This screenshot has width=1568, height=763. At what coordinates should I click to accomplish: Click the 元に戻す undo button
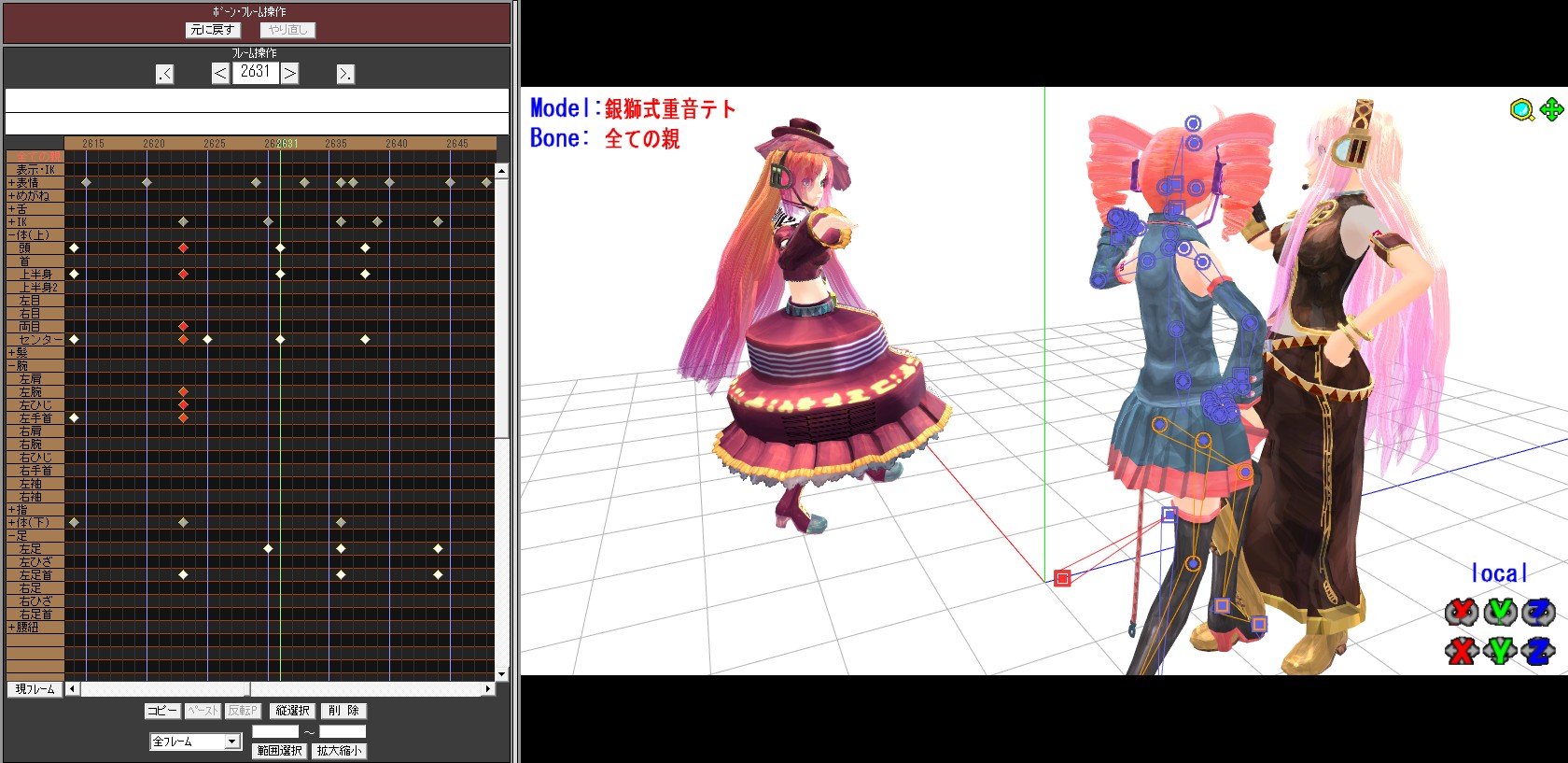pos(213,30)
